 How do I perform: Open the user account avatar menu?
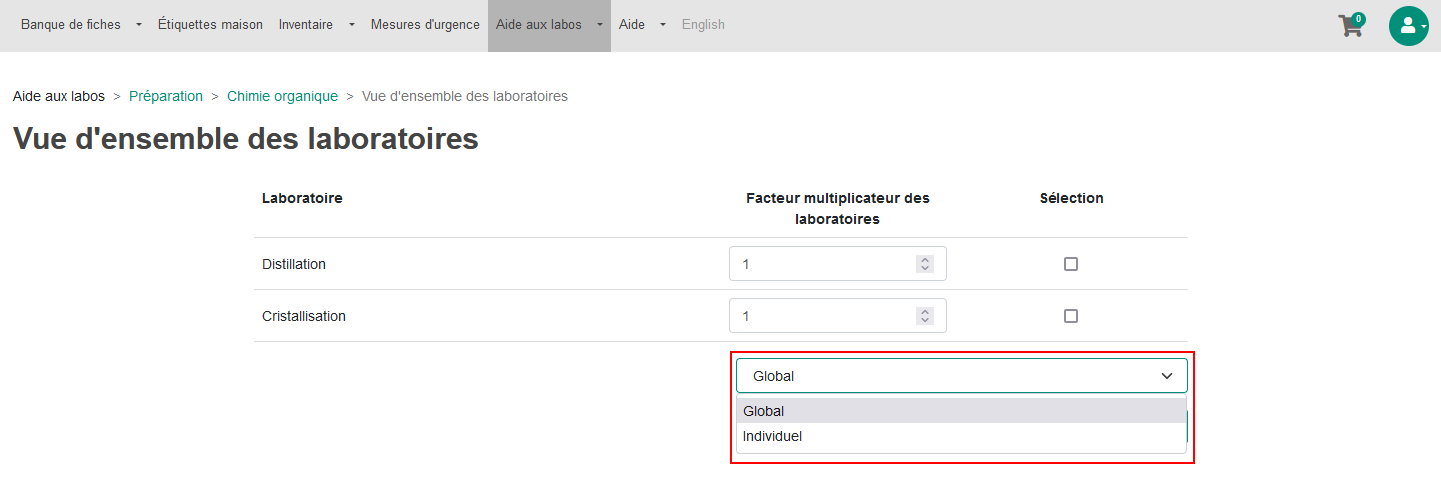click(1408, 25)
